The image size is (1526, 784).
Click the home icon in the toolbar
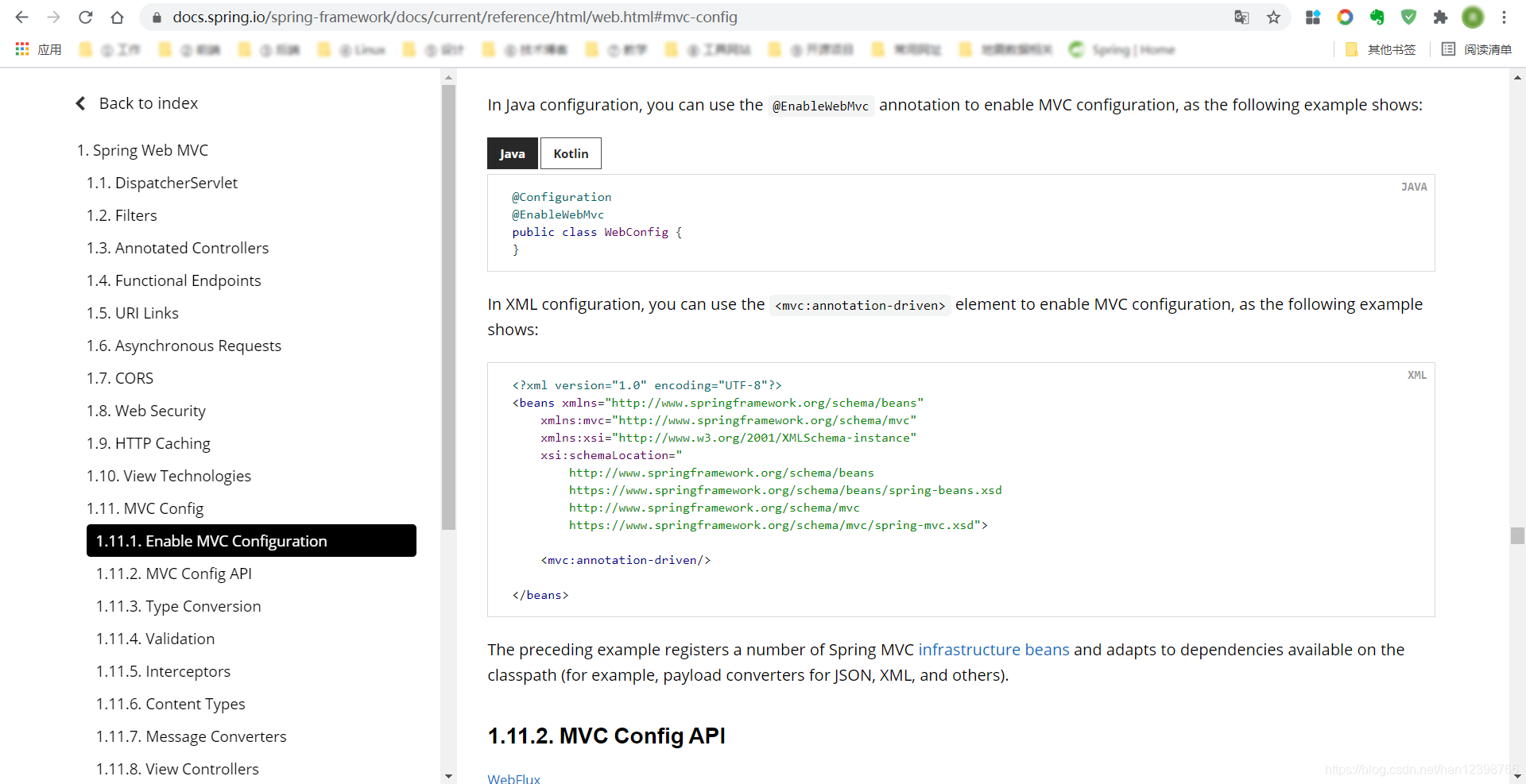coord(117,17)
